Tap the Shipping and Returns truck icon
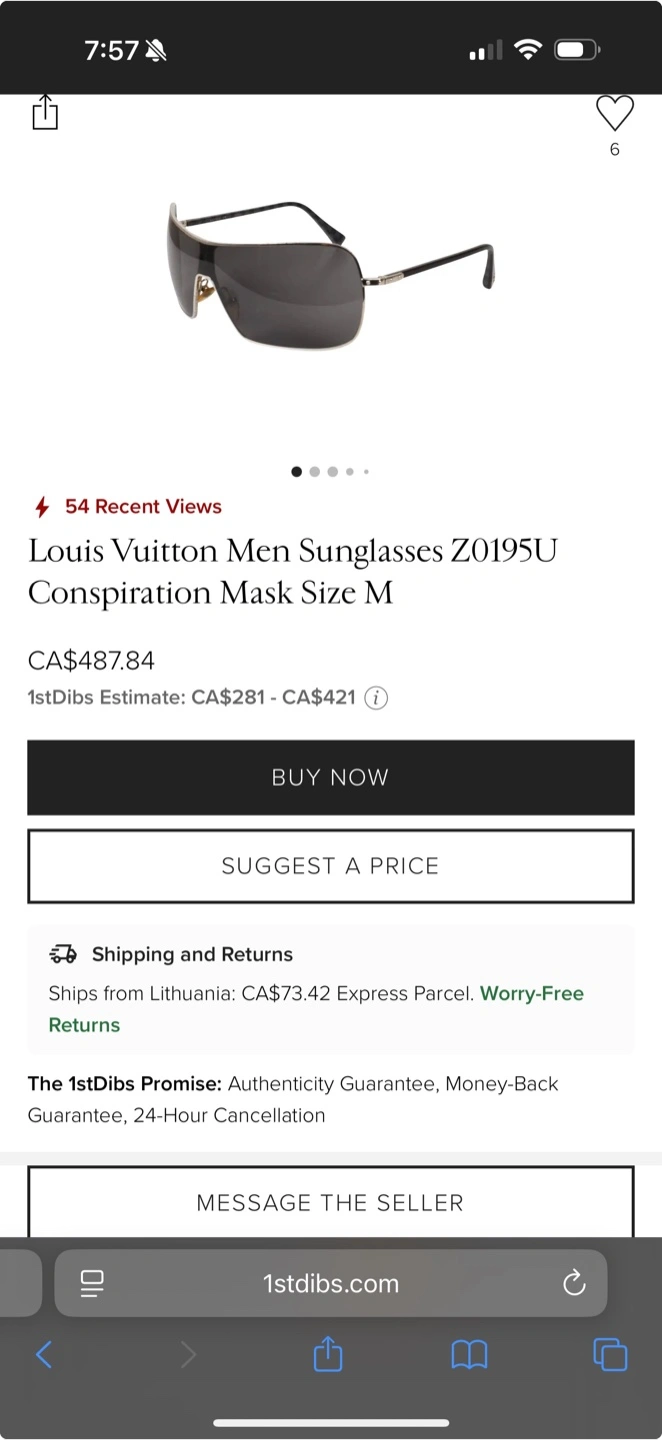The image size is (662, 1440). (63, 954)
